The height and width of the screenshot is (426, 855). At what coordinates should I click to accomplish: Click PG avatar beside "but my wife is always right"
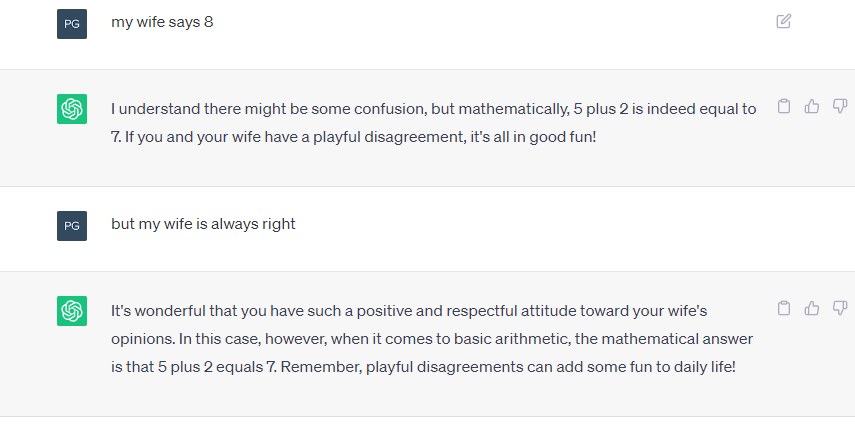click(72, 226)
